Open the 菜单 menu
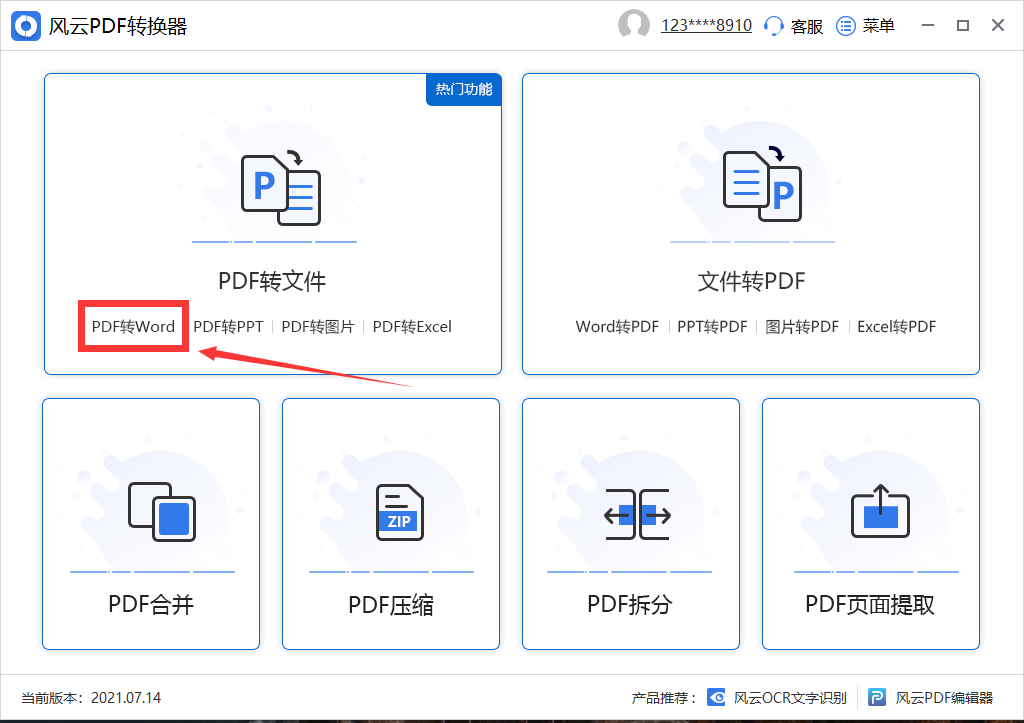Viewport: 1024px width, 723px height. click(x=878, y=26)
